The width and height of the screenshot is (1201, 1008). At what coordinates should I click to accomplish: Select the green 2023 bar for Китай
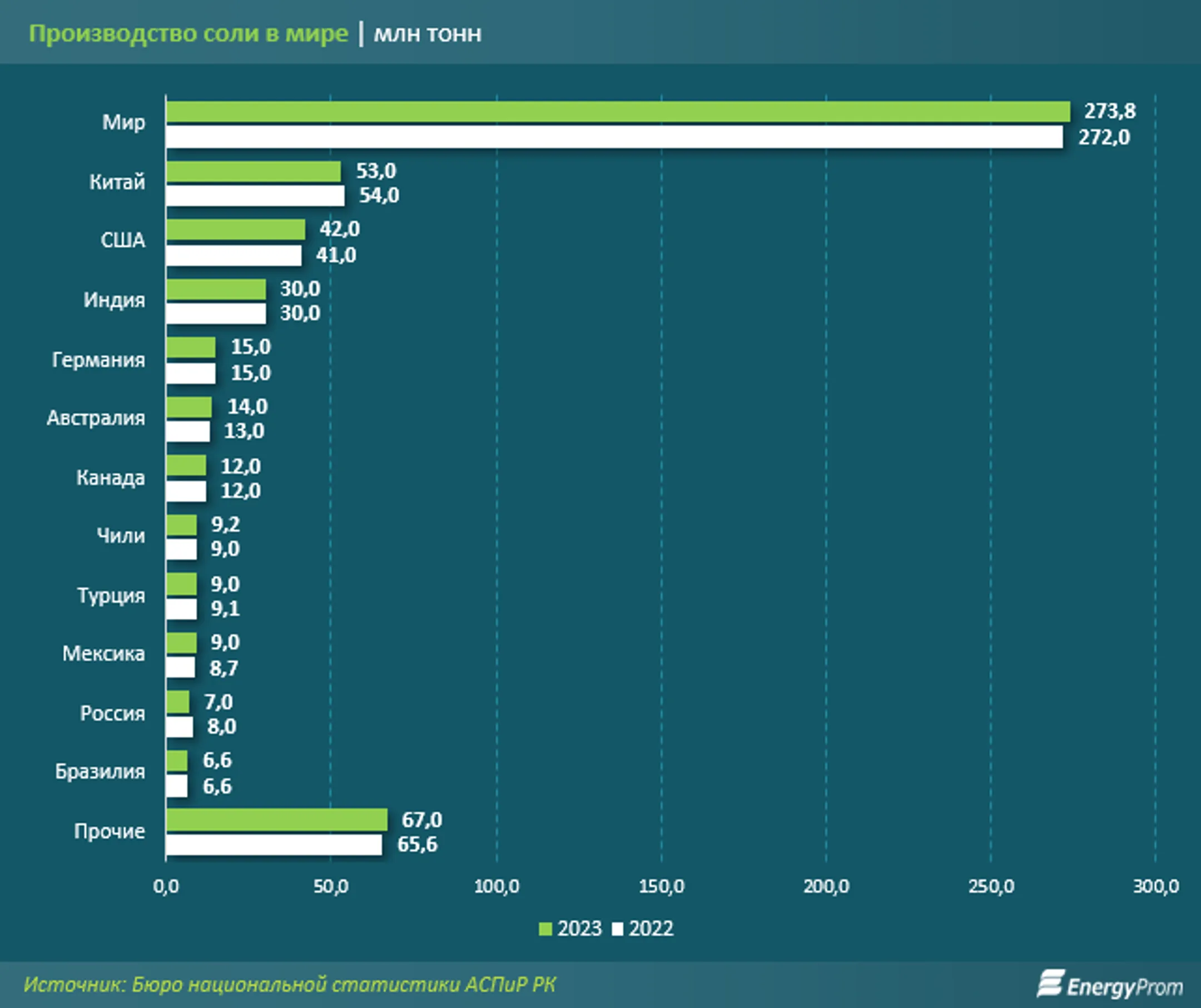coord(254,171)
